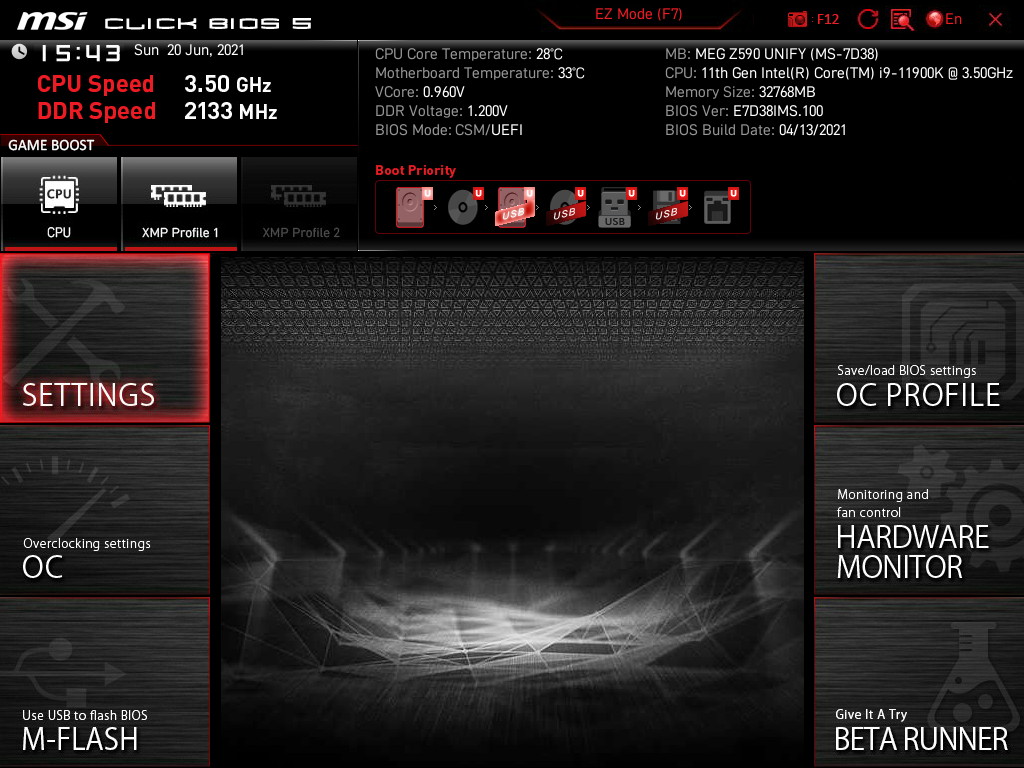The height and width of the screenshot is (768, 1024).
Task: Change language via the En globe icon
Action: [944, 19]
